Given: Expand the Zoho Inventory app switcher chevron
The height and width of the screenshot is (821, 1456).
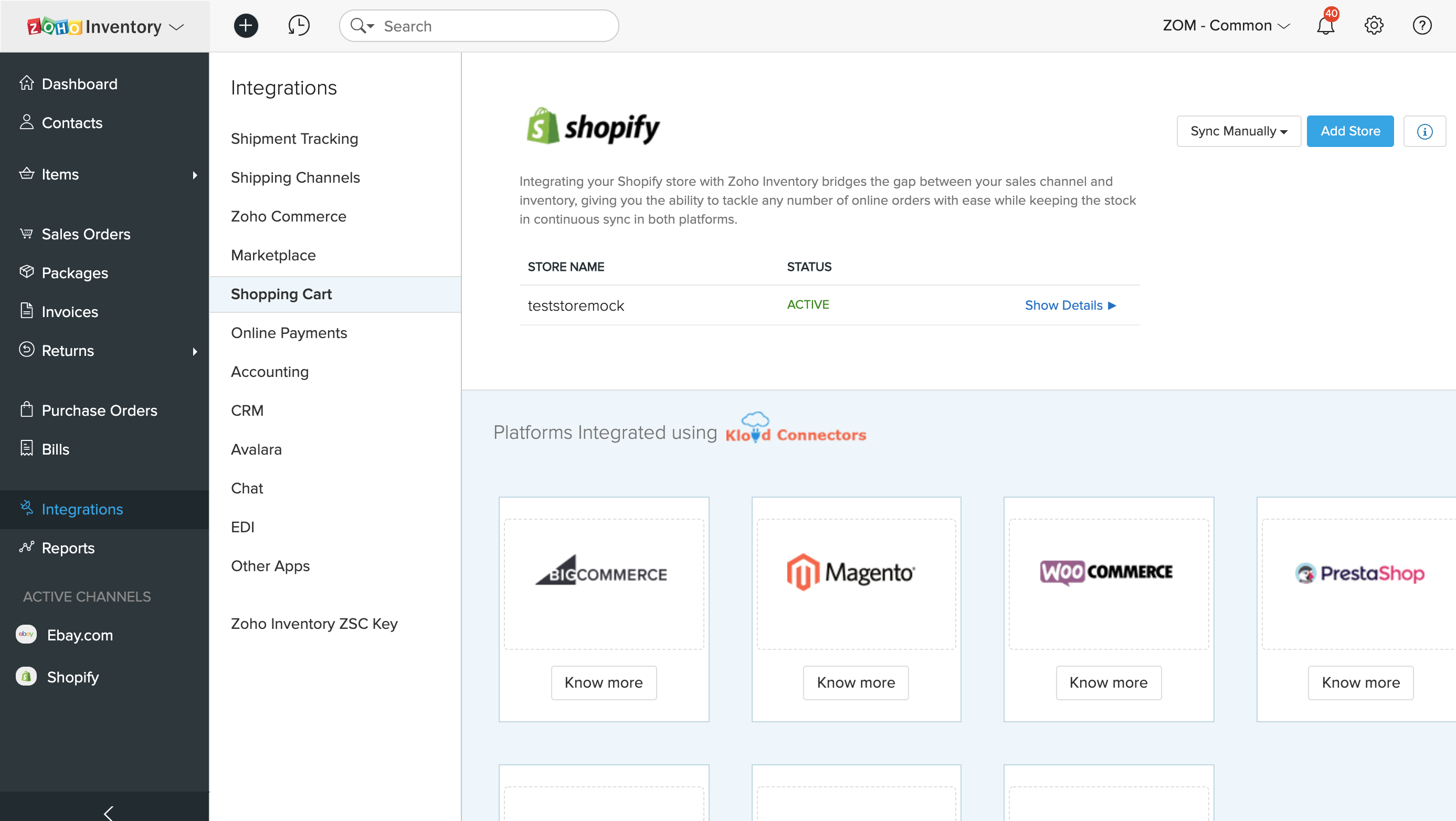Looking at the screenshot, I should pyautogui.click(x=177, y=27).
